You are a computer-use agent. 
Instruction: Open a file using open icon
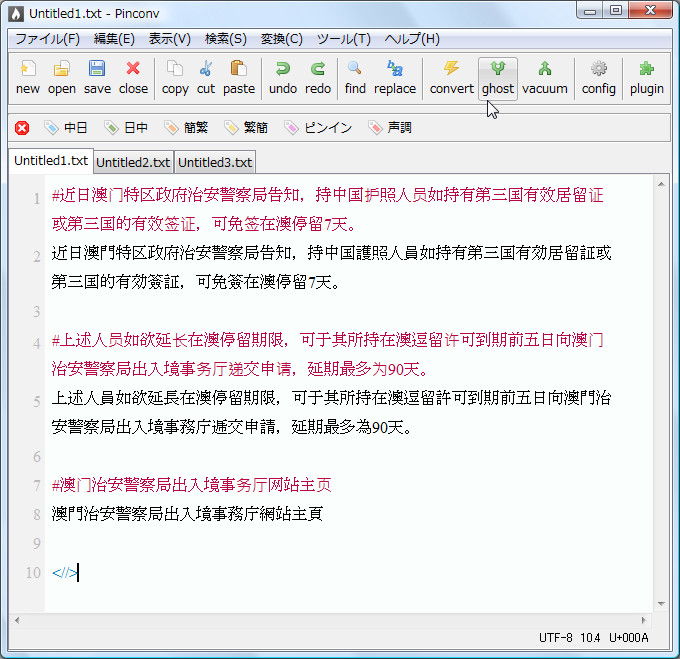[62, 78]
